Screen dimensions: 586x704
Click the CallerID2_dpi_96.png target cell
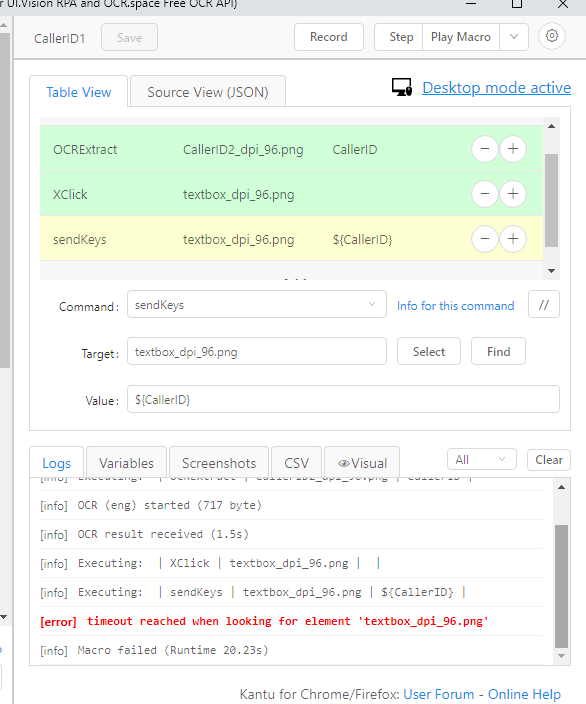click(243, 150)
